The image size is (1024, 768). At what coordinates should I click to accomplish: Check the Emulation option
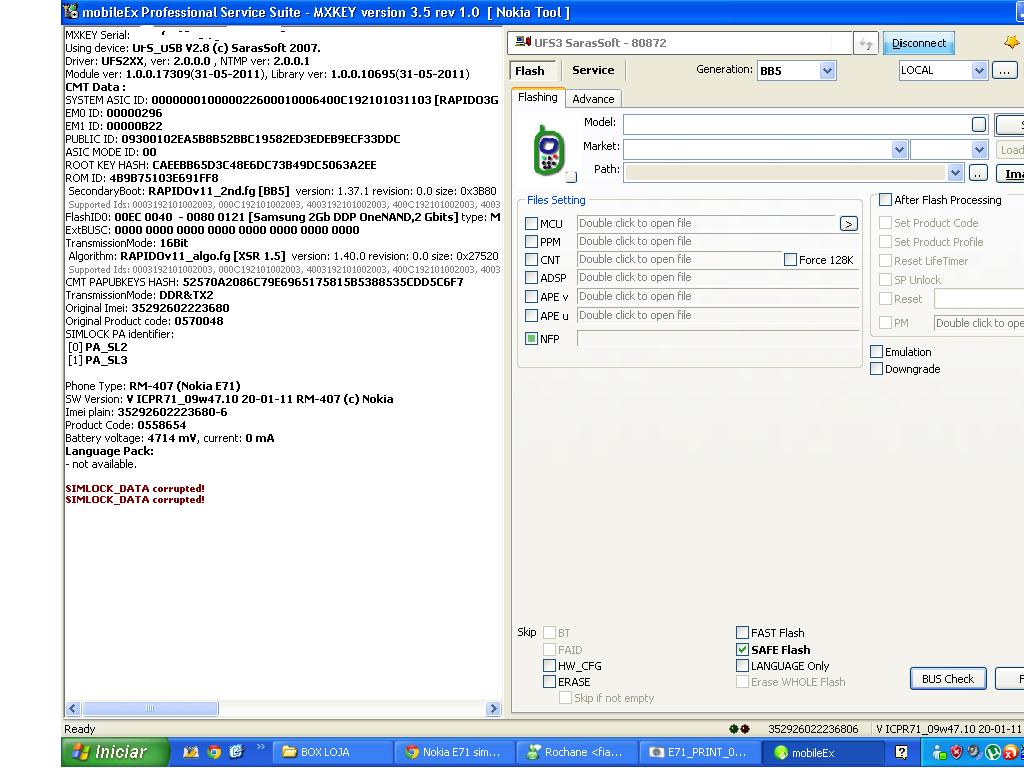876,352
